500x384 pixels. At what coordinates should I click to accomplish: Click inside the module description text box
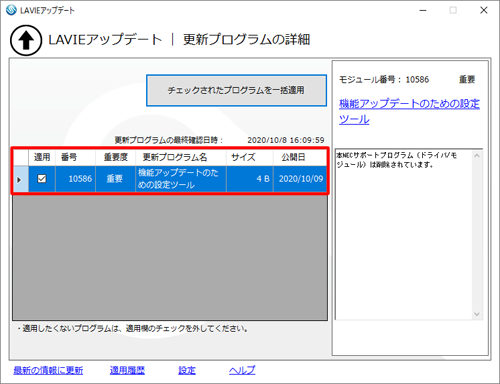coord(404,235)
